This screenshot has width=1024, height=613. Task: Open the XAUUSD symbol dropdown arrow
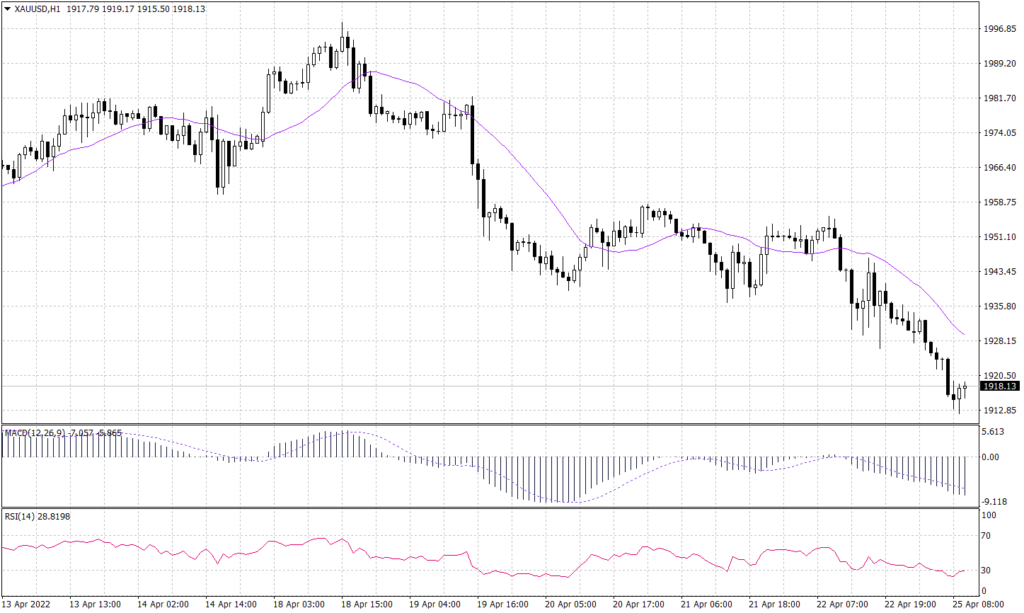[8, 6]
